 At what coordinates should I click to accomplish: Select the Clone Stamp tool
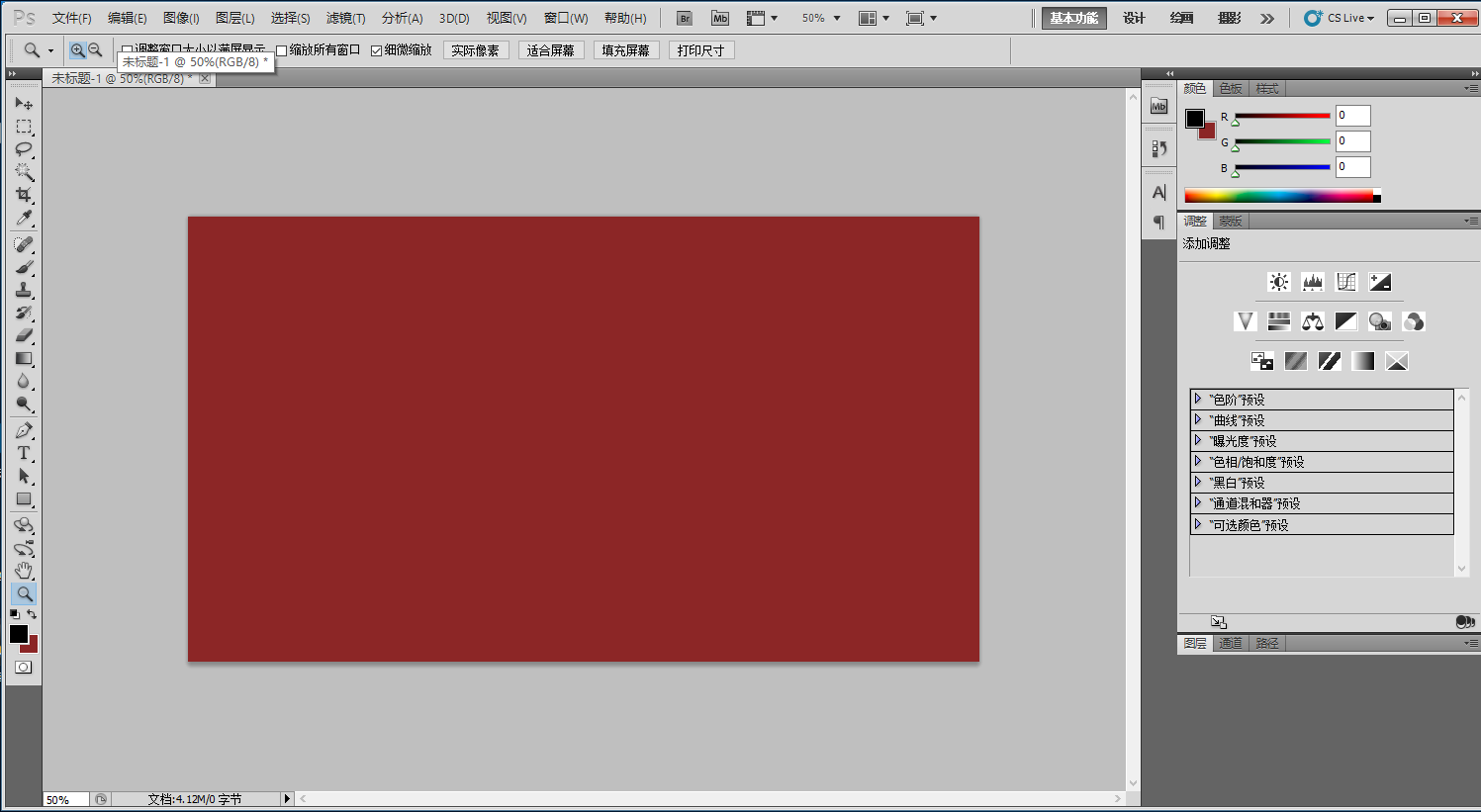(24, 290)
